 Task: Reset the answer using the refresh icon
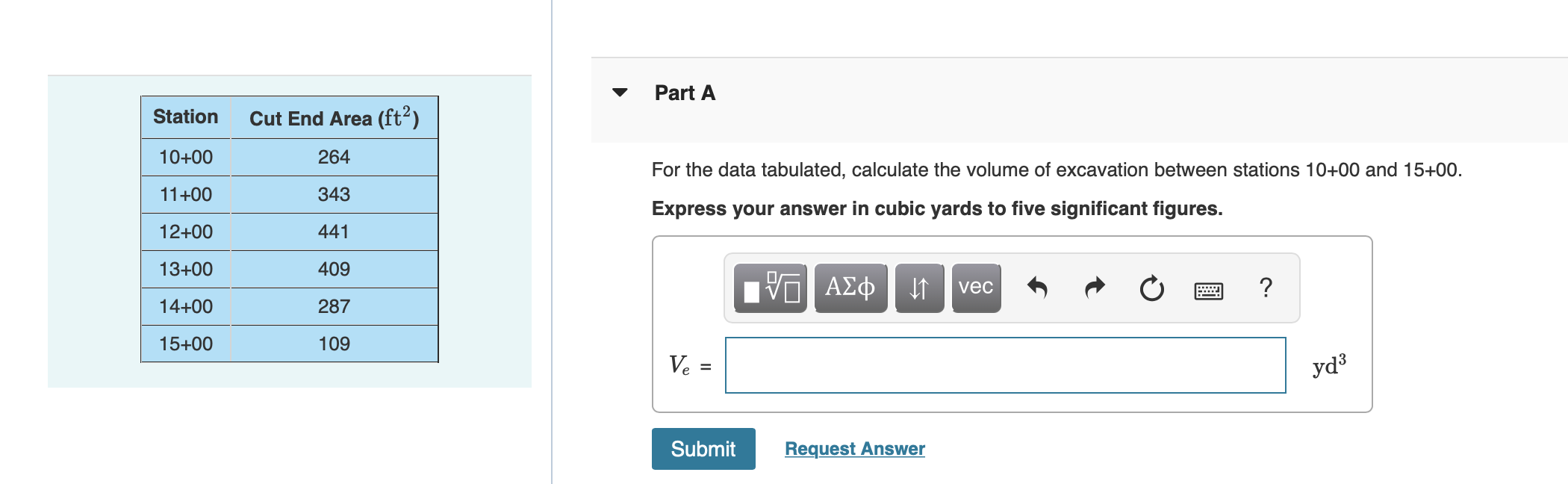pos(1151,288)
